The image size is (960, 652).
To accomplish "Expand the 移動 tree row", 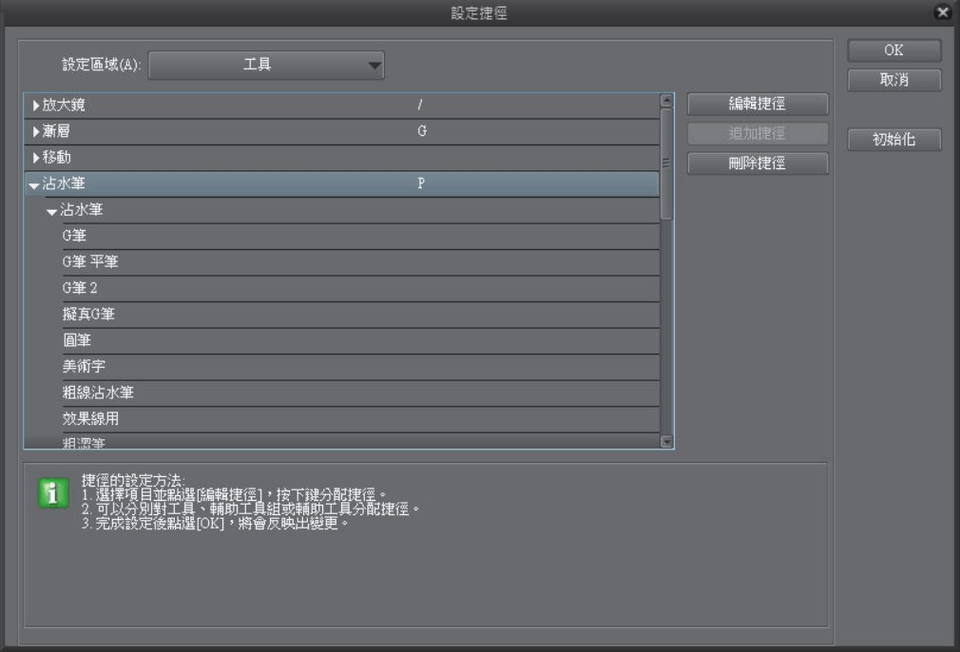I will (36, 158).
